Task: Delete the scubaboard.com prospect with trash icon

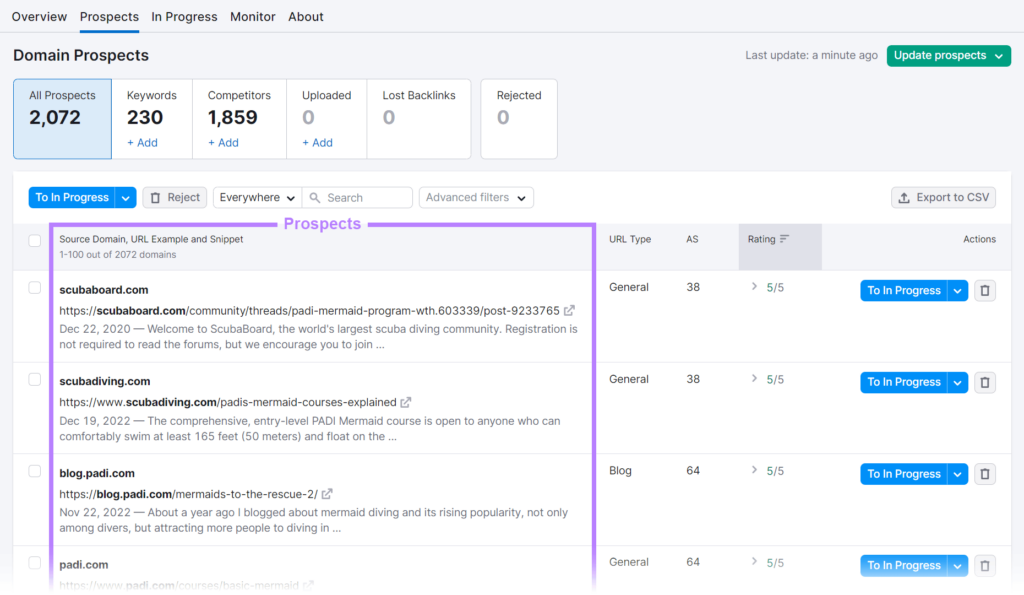Action: [x=985, y=291]
